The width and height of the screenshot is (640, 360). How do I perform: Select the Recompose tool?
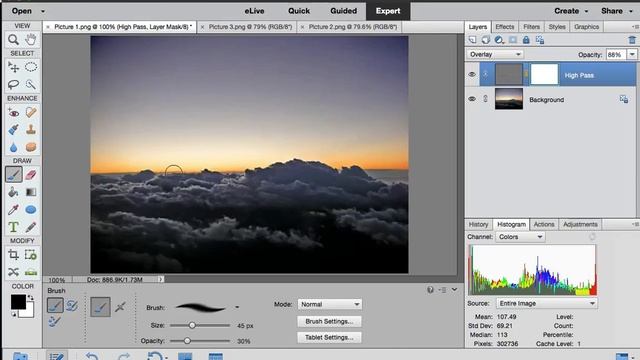(x=31, y=255)
